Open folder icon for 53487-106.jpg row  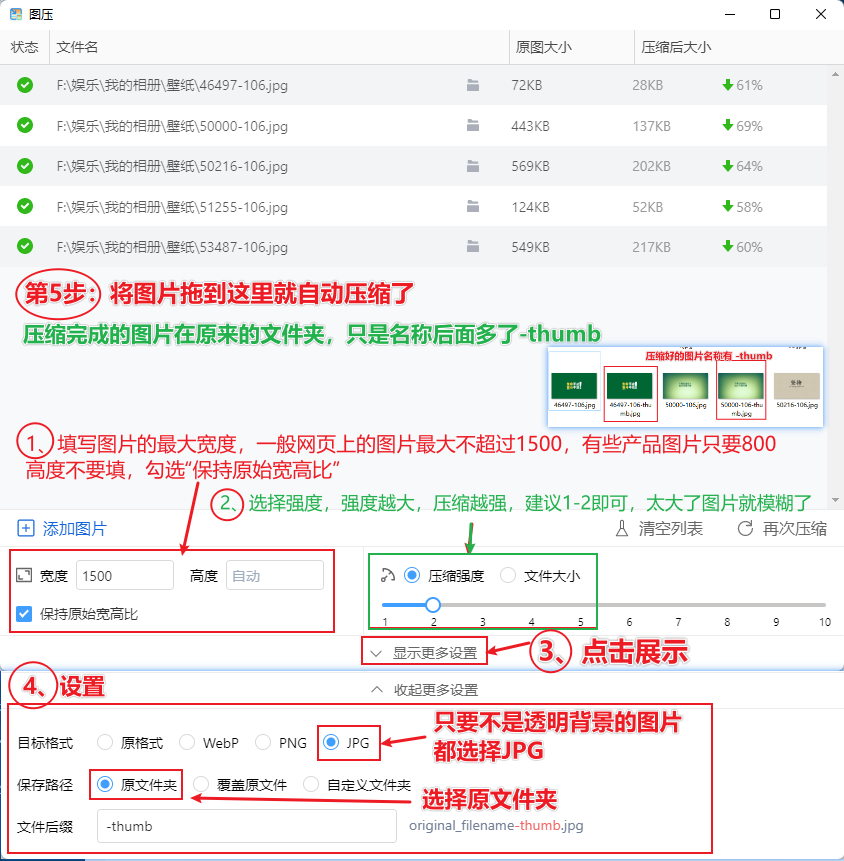pyautogui.click(x=473, y=247)
